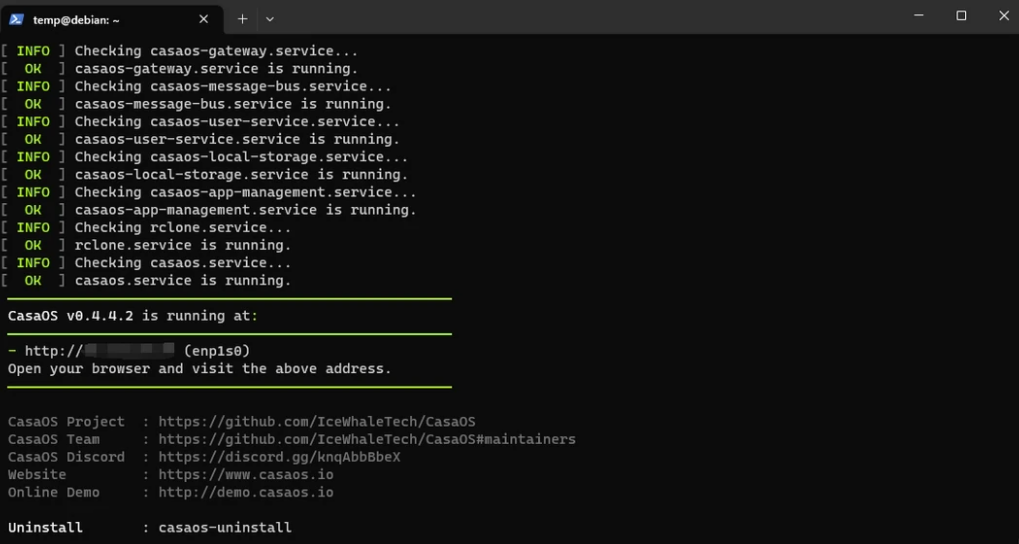The width and height of the screenshot is (1019, 544).
Task: Open the CasaOS Discord invite link
Action: 279,457
